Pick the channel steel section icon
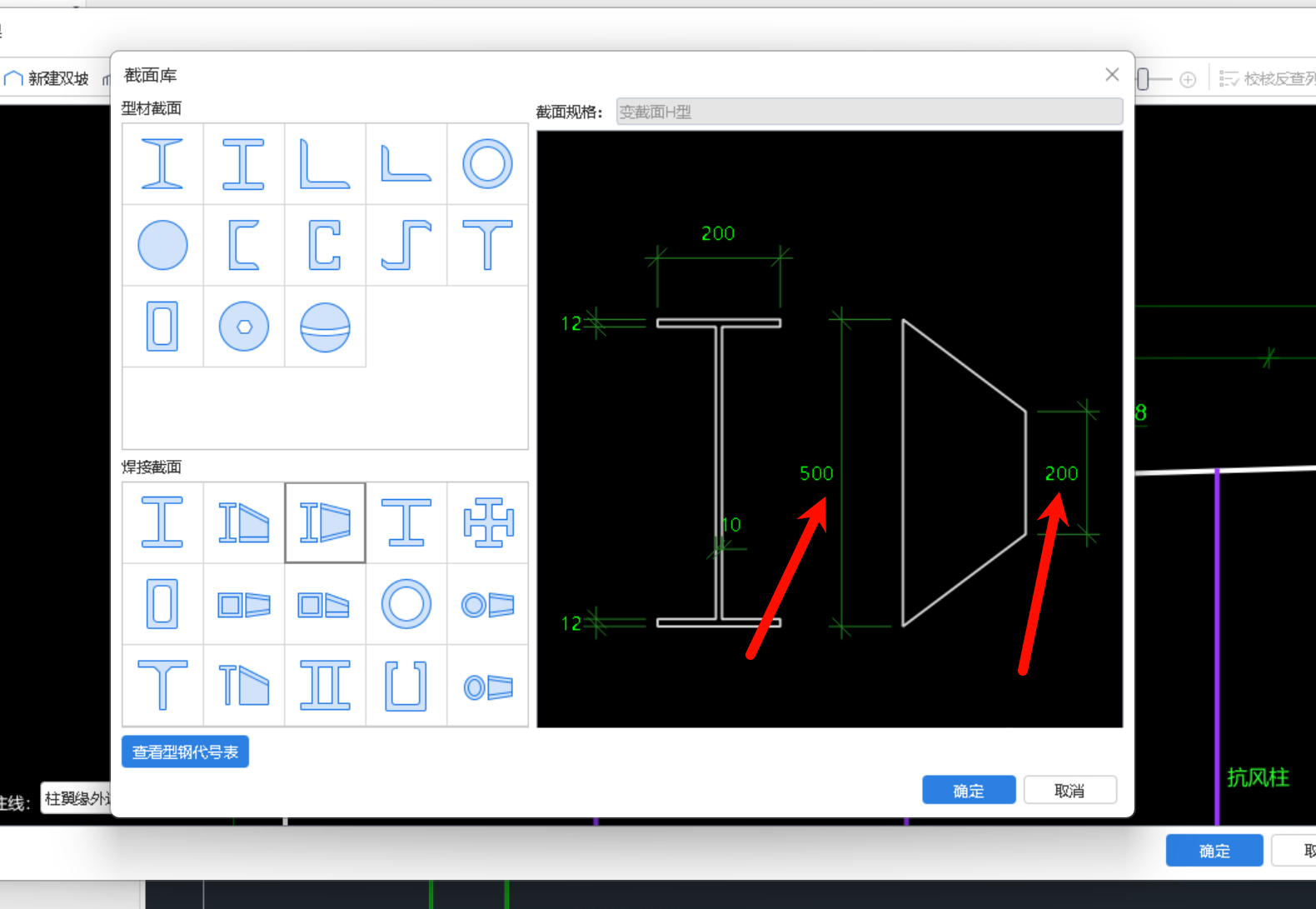Viewport: 1316px width, 909px height. pyautogui.click(x=243, y=245)
